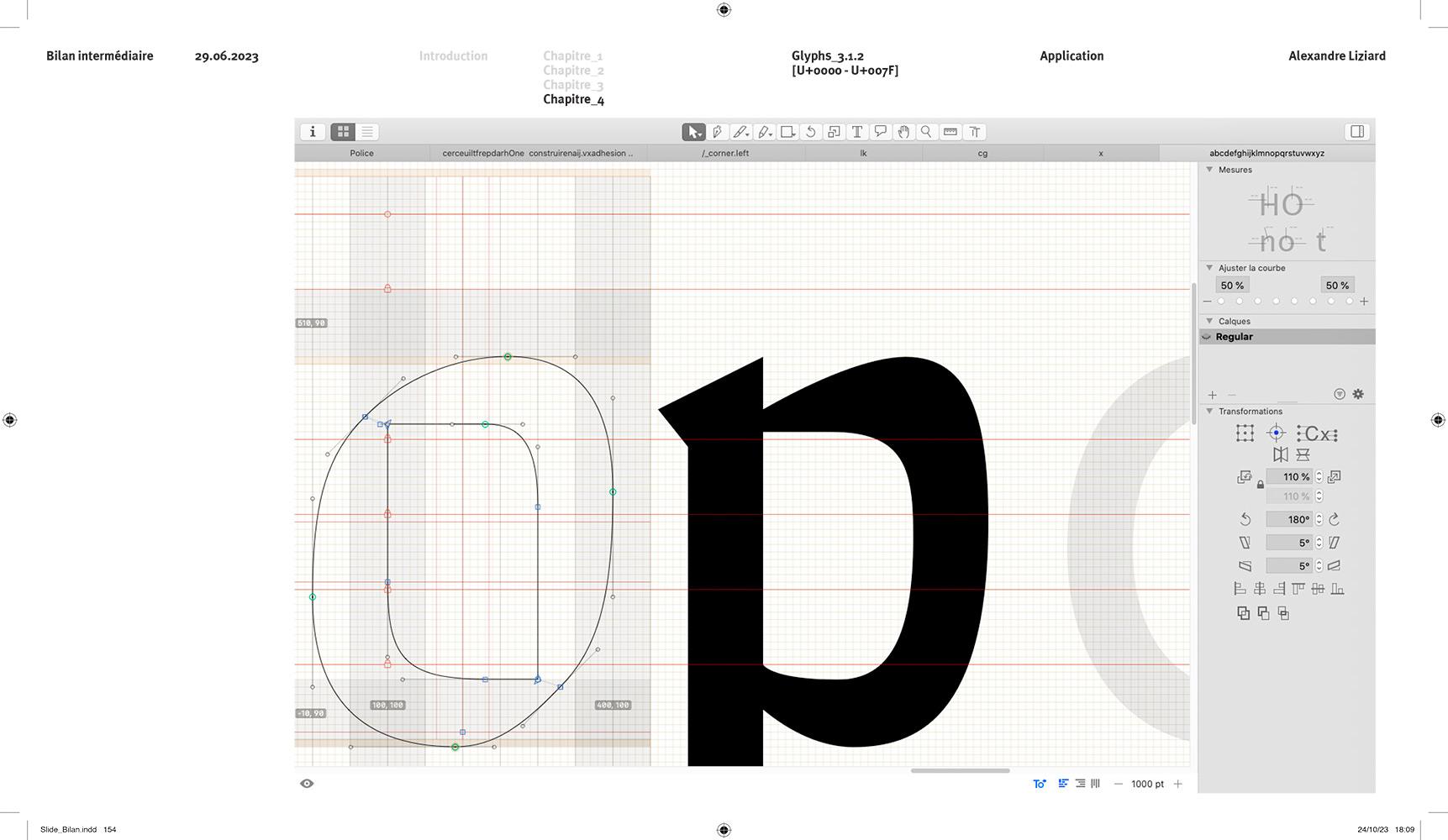Collapse the Ajuster la courbe section

[x=1209, y=268]
